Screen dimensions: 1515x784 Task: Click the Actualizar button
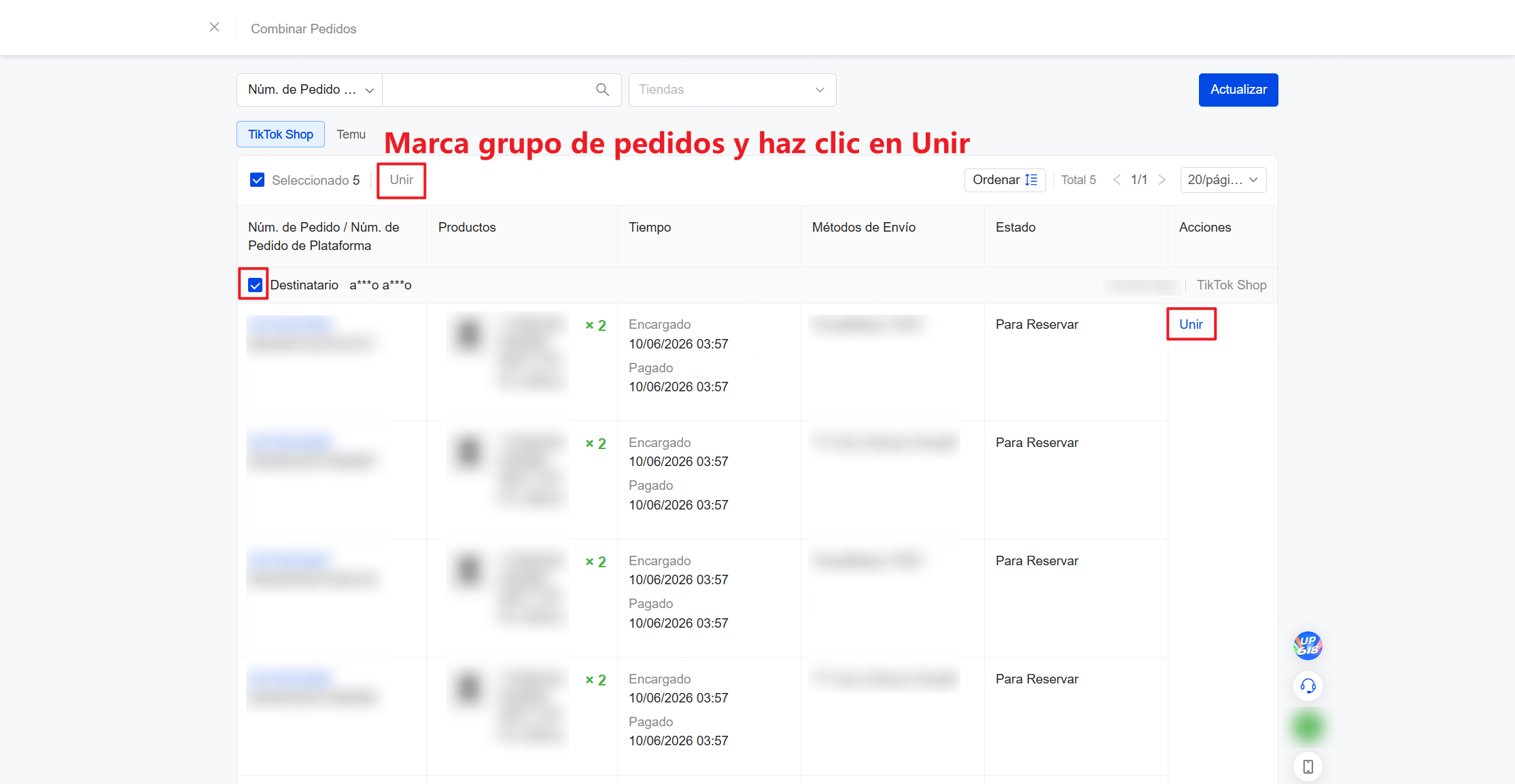click(x=1238, y=90)
